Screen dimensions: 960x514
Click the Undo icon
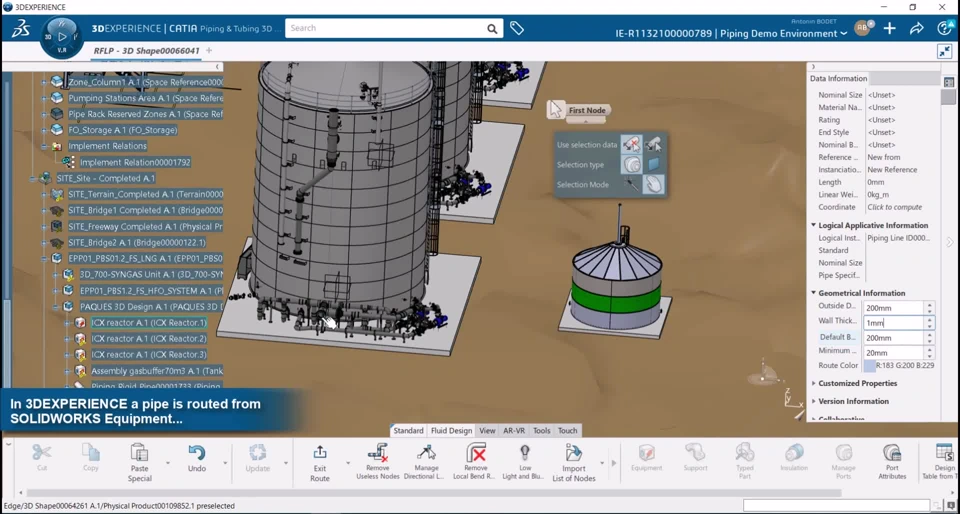(197, 453)
